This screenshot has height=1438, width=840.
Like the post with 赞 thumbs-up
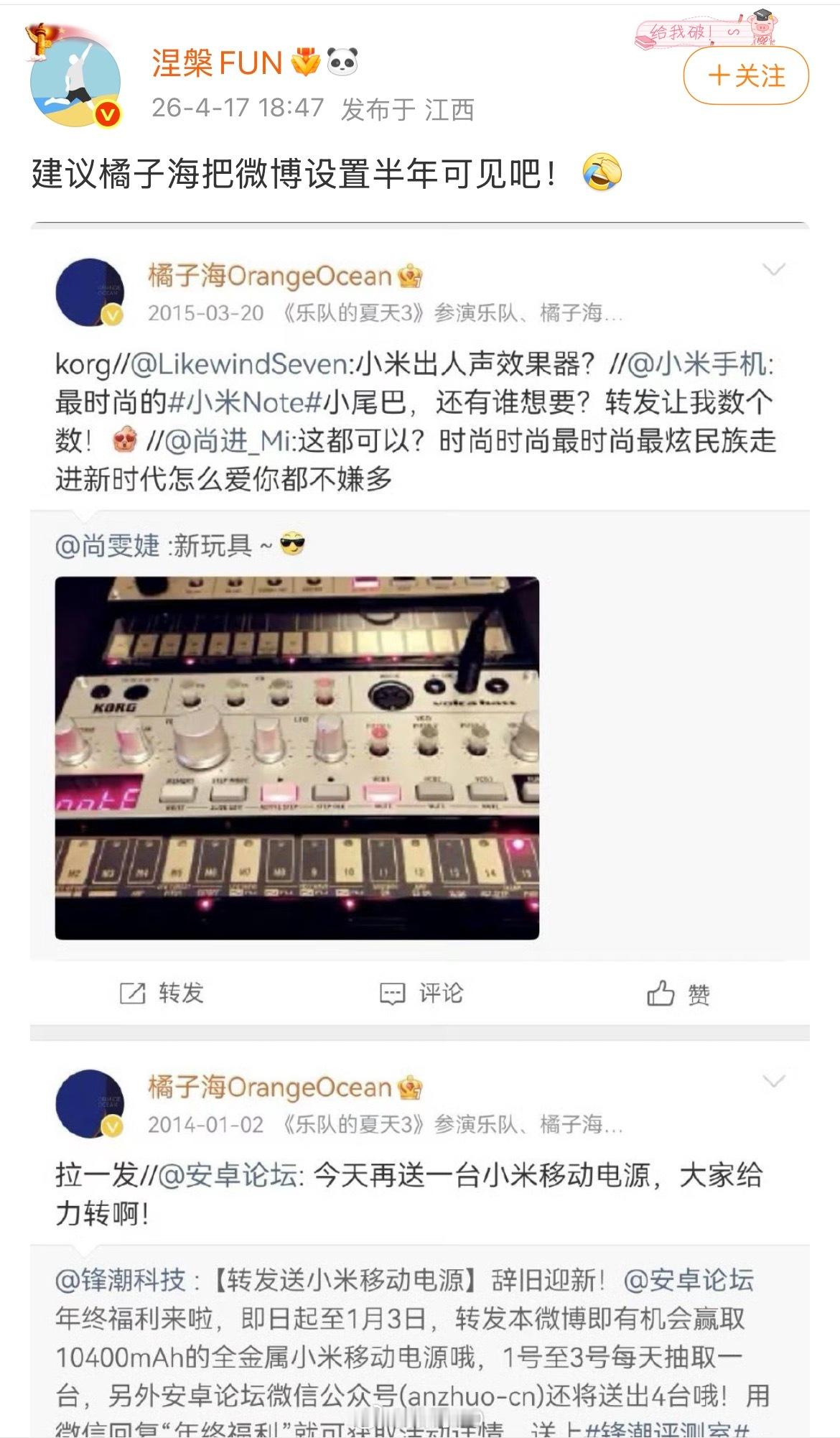click(x=679, y=993)
